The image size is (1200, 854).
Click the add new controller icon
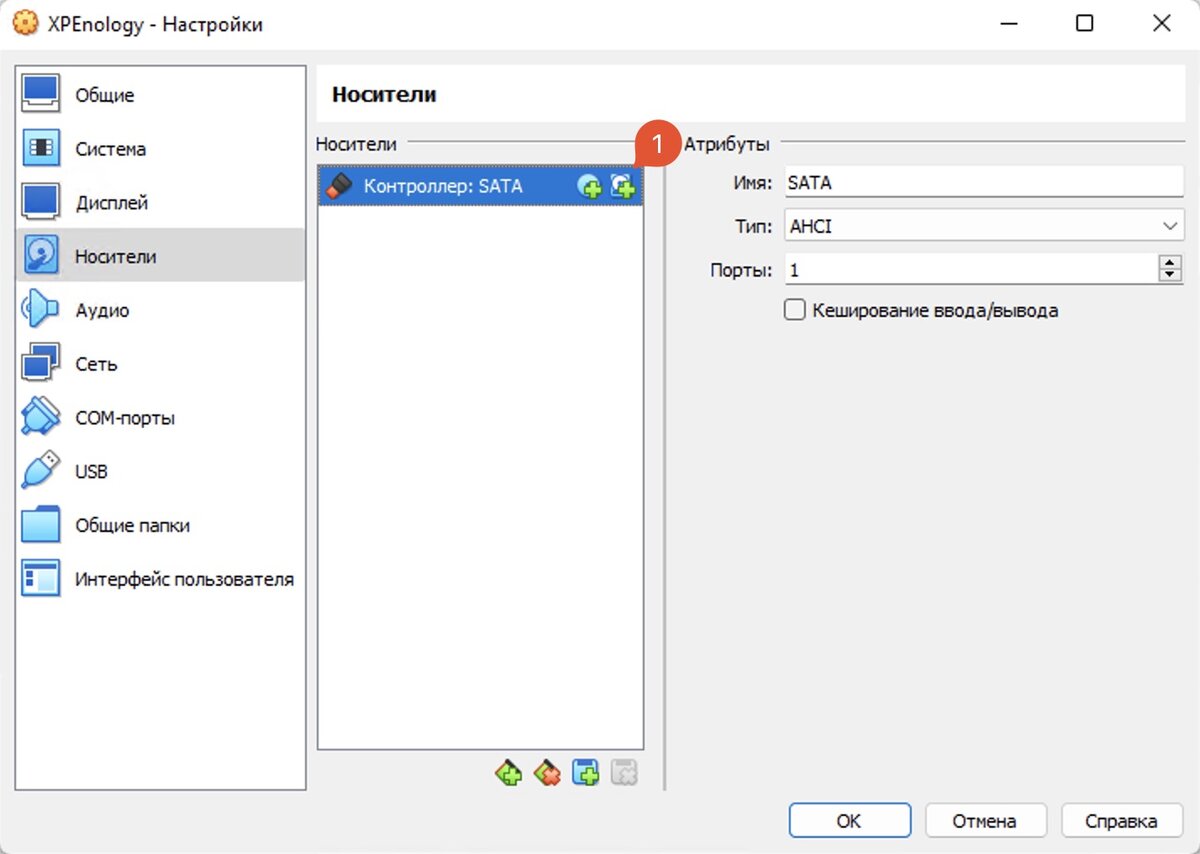click(509, 772)
